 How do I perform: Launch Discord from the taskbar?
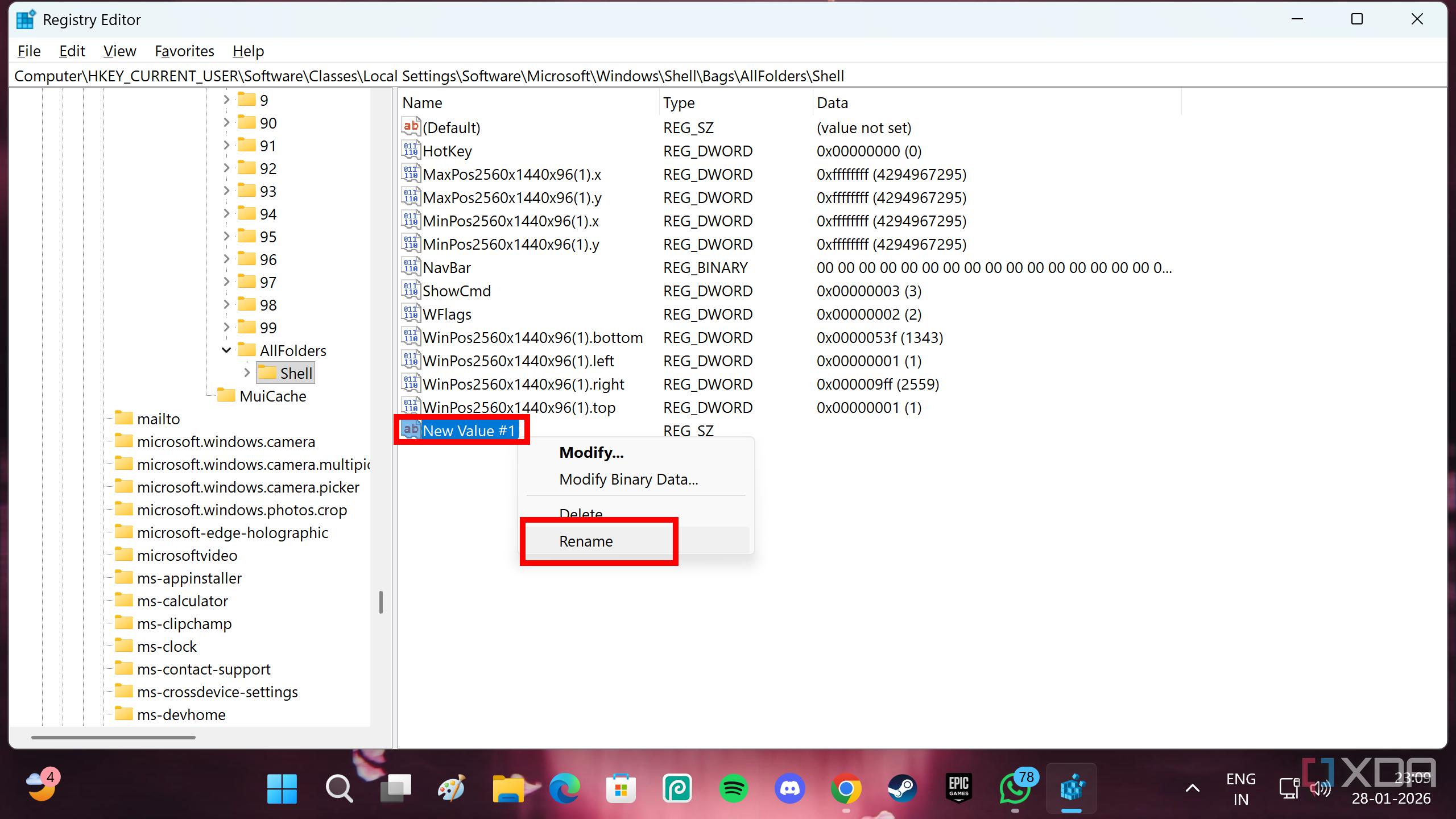(x=789, y=788)
